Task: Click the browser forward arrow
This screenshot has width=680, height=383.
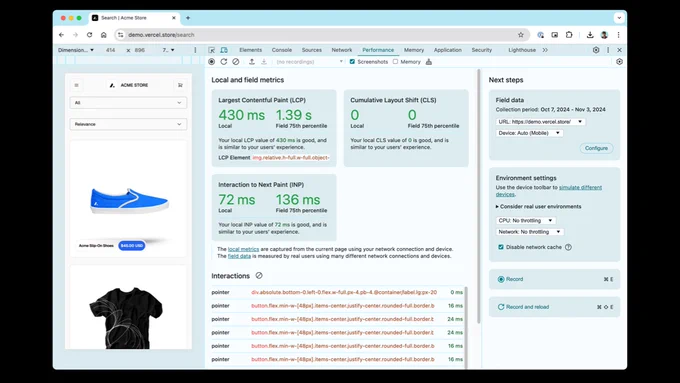Action: tap(75, 35)
